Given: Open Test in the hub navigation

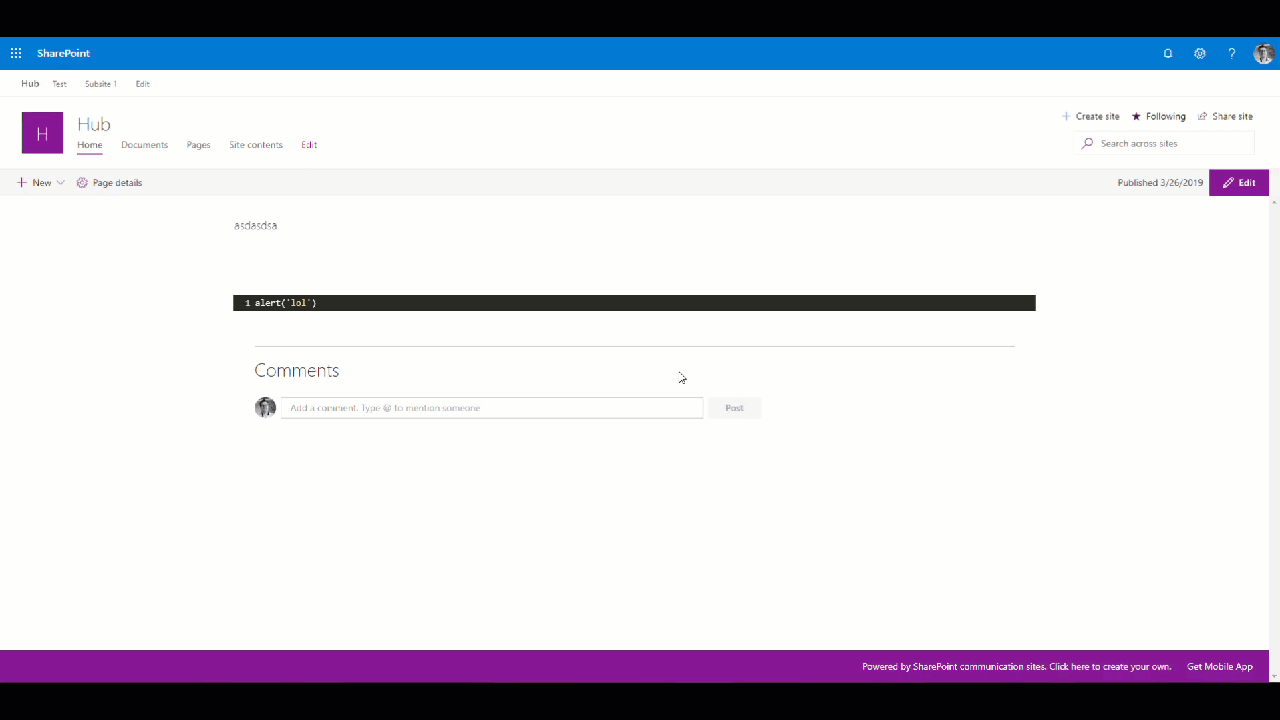Looking at the screenshot, I should coord(60,84).
